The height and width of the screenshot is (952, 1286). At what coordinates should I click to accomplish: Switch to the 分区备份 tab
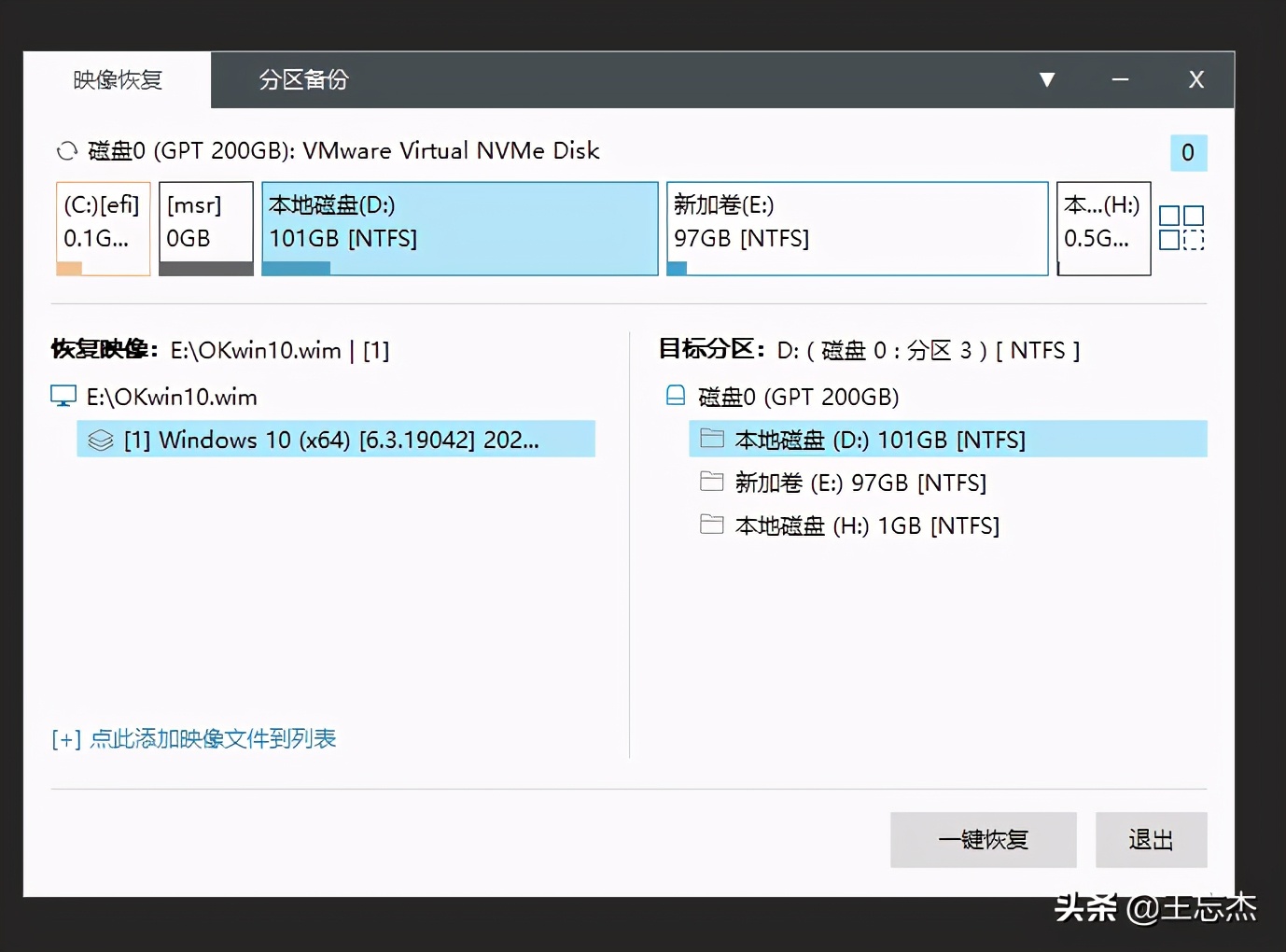tap(301, 80)
